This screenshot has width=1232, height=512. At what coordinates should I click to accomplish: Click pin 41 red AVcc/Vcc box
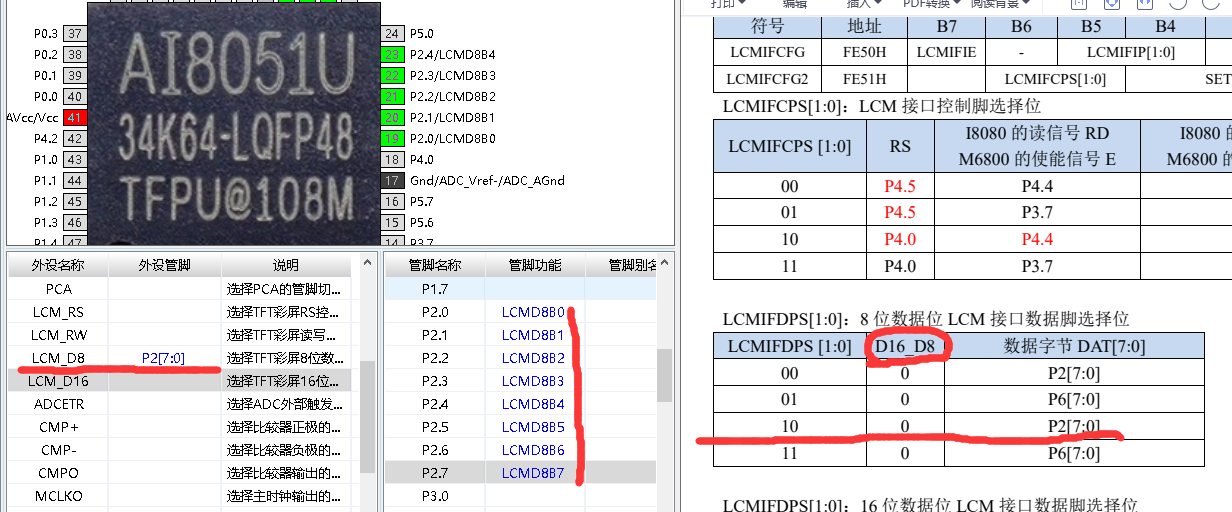[74, 117]
